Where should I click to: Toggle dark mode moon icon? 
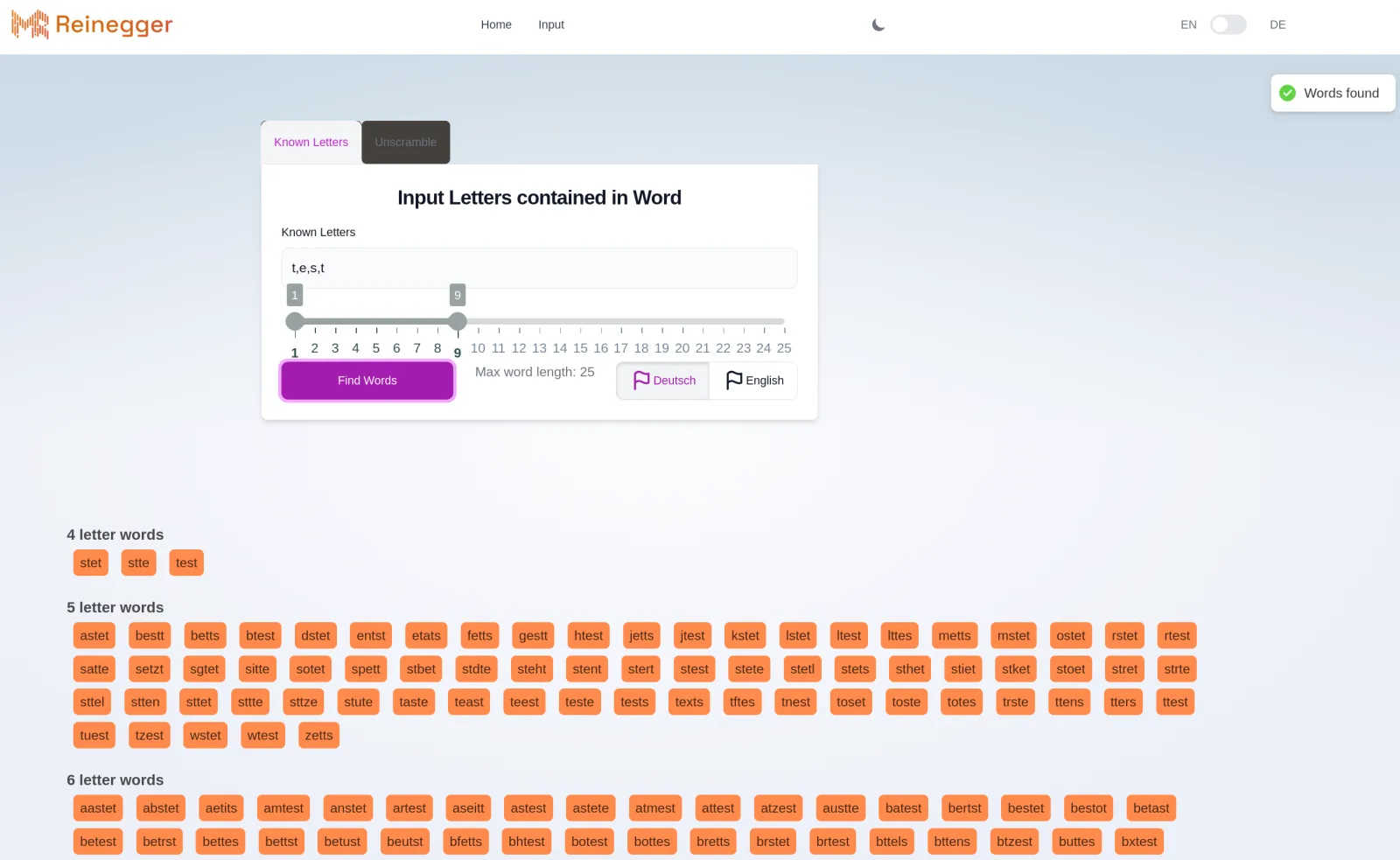878,24
